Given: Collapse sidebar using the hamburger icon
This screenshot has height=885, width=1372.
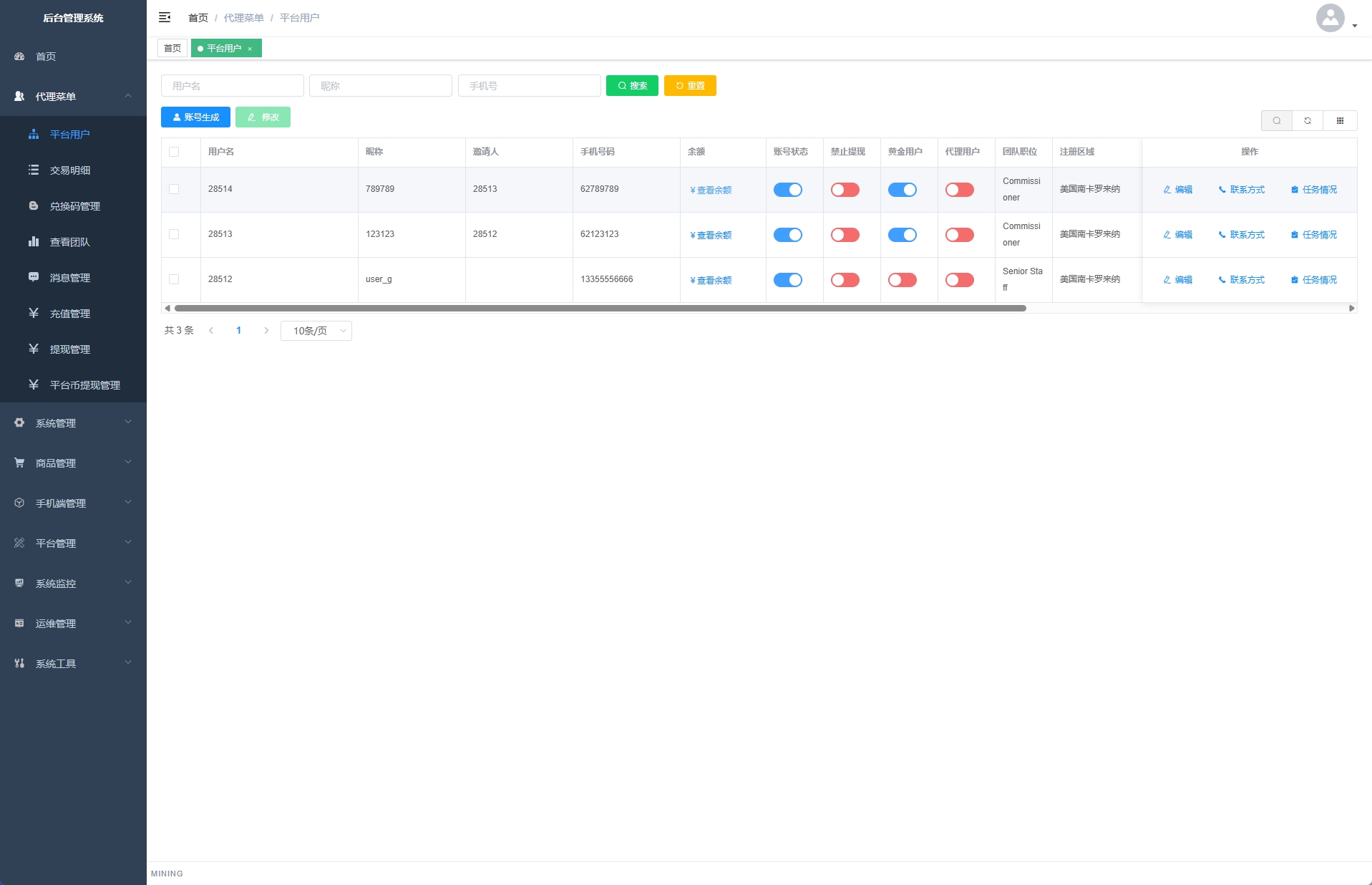Looking at the screenshot, I should (165, 17).
